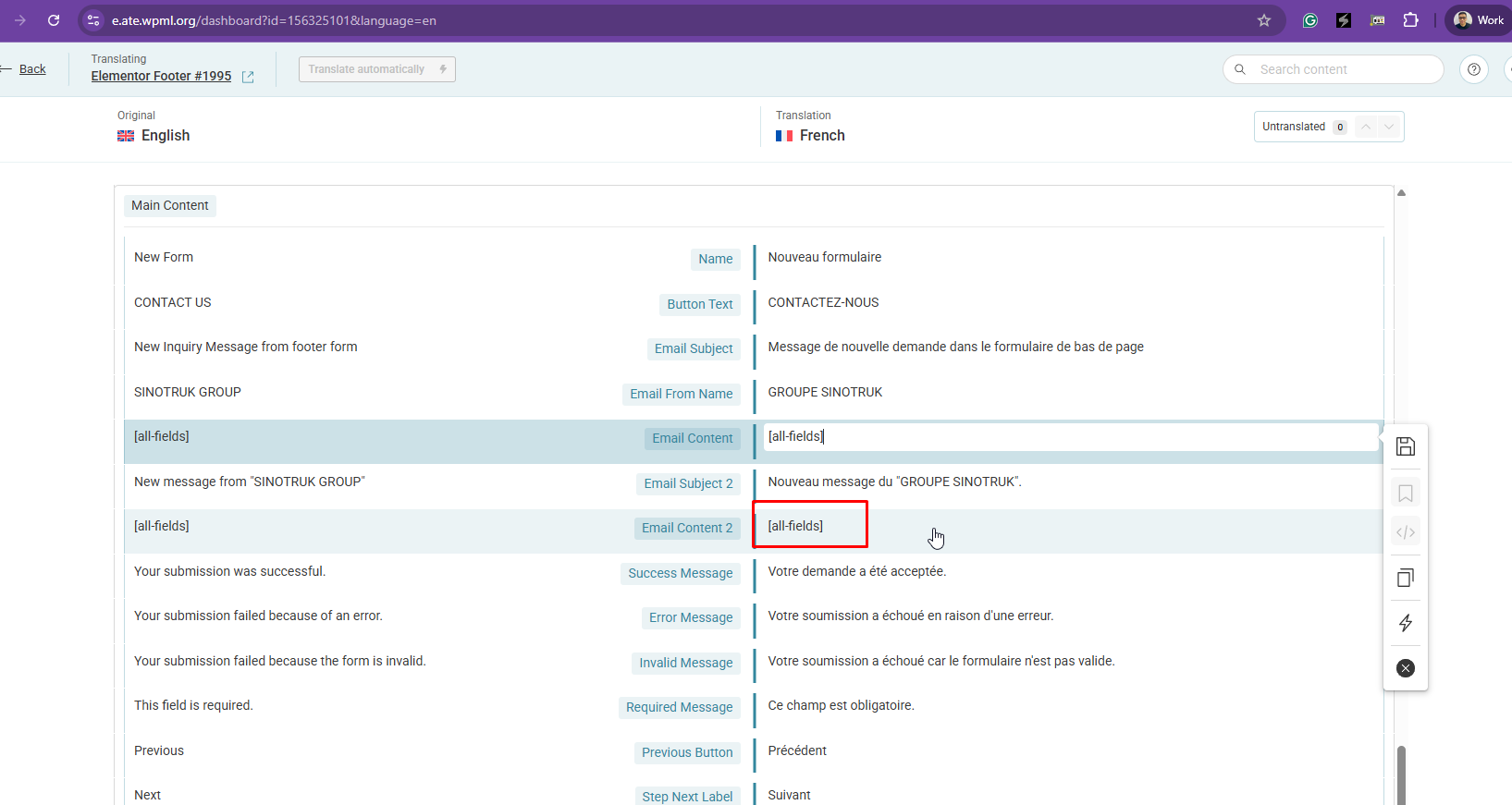Edit the 'Précédent' translation
Viewport: 1512px width, 805px height.
coord(797,750)
